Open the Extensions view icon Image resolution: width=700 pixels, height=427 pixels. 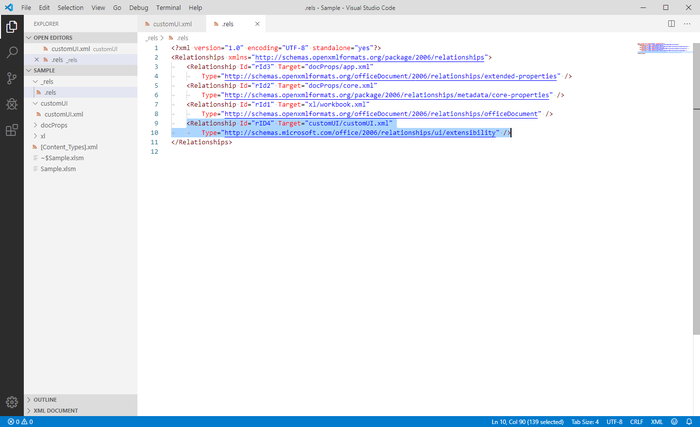click(12, 130)
